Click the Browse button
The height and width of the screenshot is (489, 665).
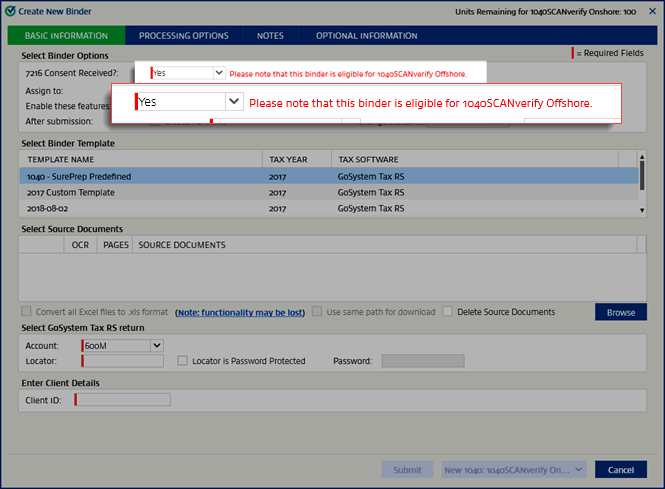click(620, 312)
